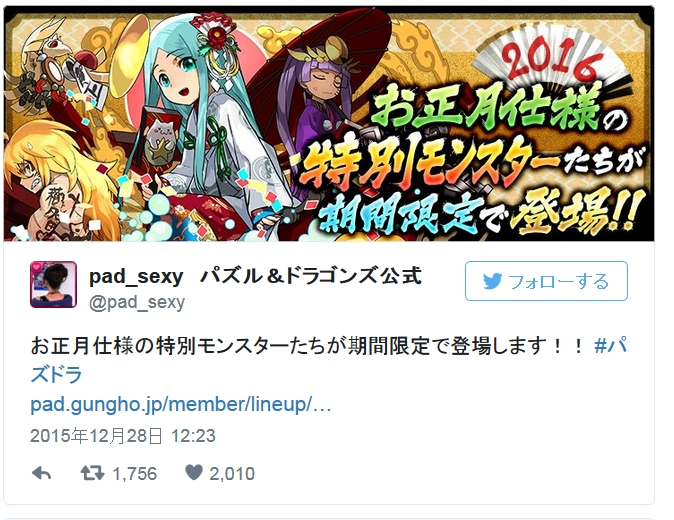Click the 1,756 retweet count

135,474
